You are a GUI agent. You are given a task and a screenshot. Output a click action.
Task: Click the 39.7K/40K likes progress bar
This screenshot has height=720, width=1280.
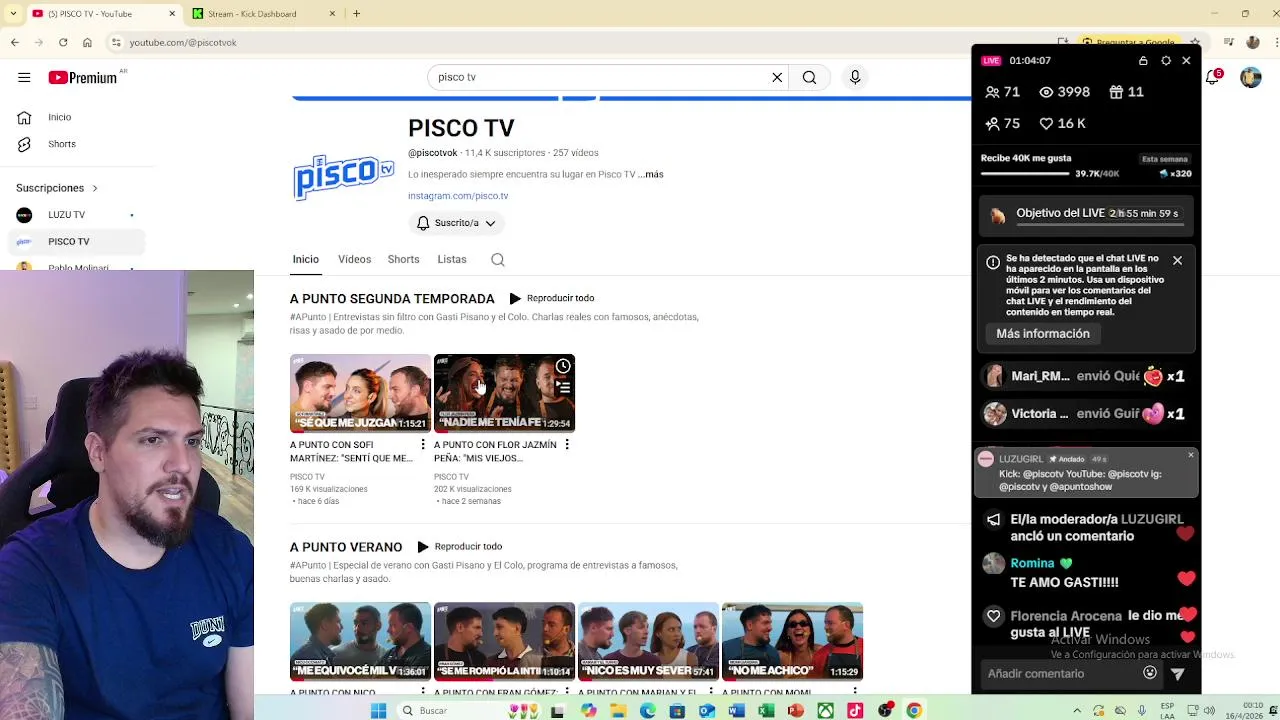pyautogui.click(x=1025, y=174)
